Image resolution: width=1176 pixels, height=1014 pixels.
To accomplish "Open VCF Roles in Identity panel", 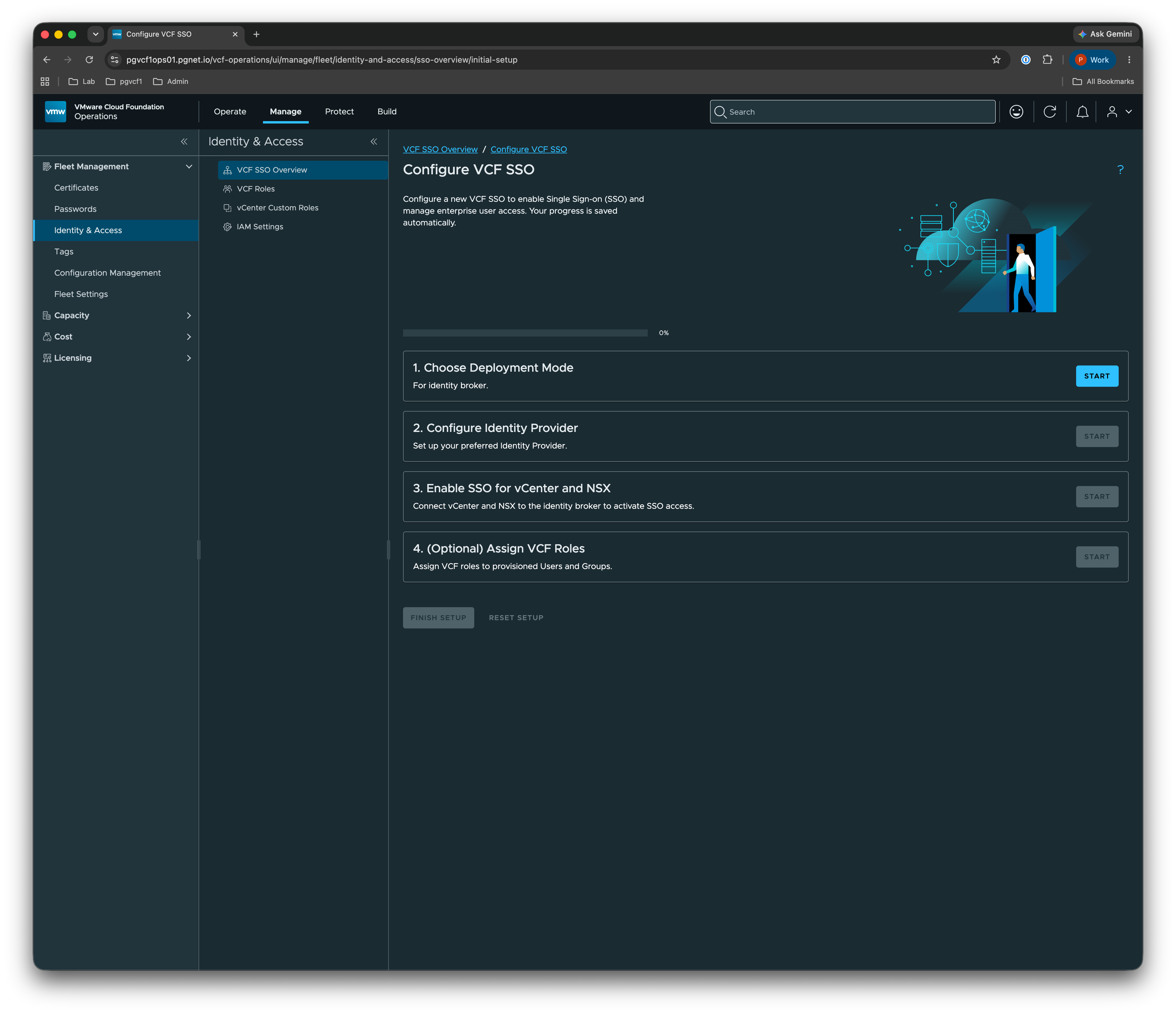I will (x=303, y=189).
